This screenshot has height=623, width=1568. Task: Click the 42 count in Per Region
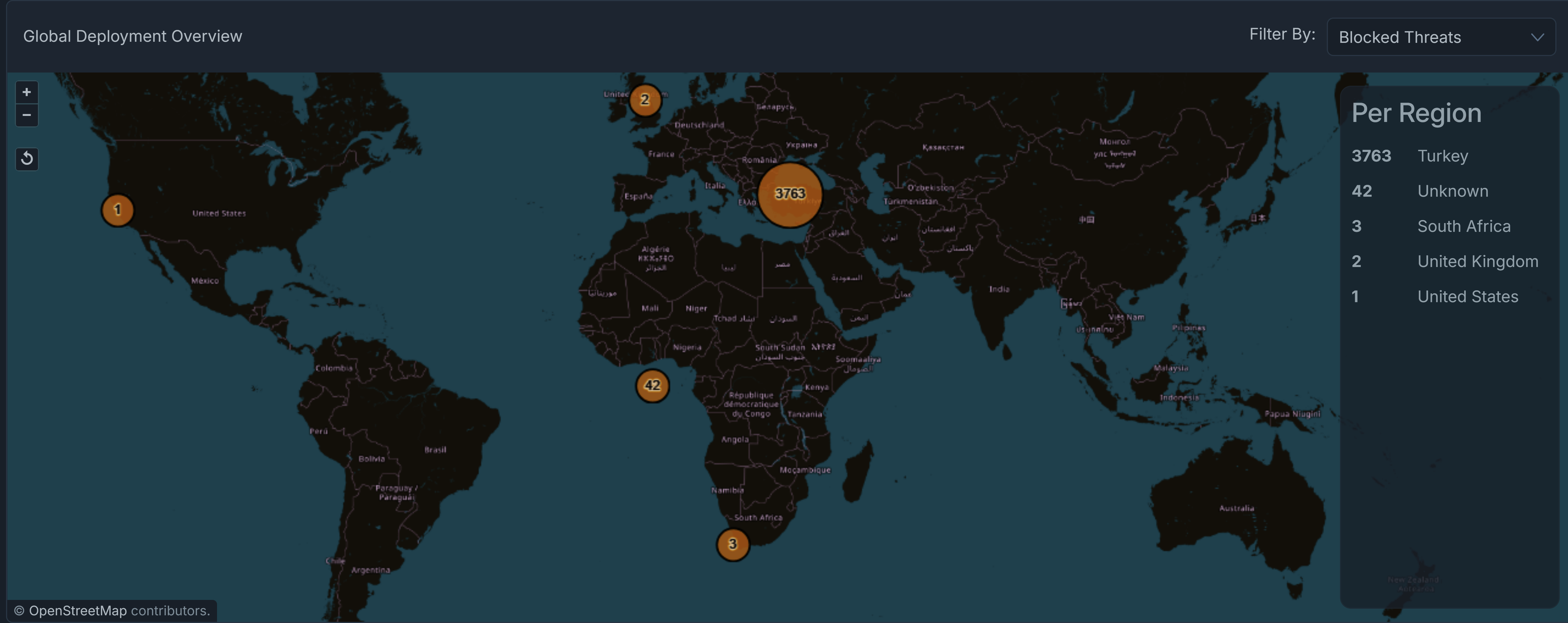click(1362, 191)
